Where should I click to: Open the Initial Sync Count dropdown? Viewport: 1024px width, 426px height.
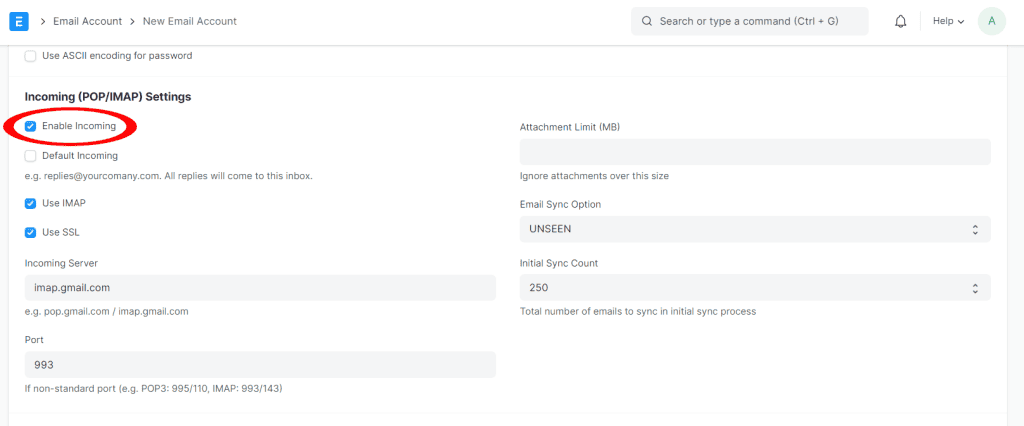click(755, 288)
